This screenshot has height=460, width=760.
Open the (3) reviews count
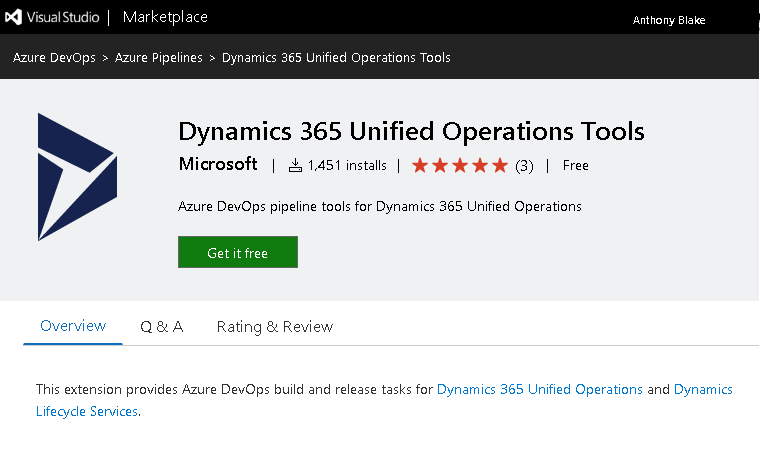524,166
